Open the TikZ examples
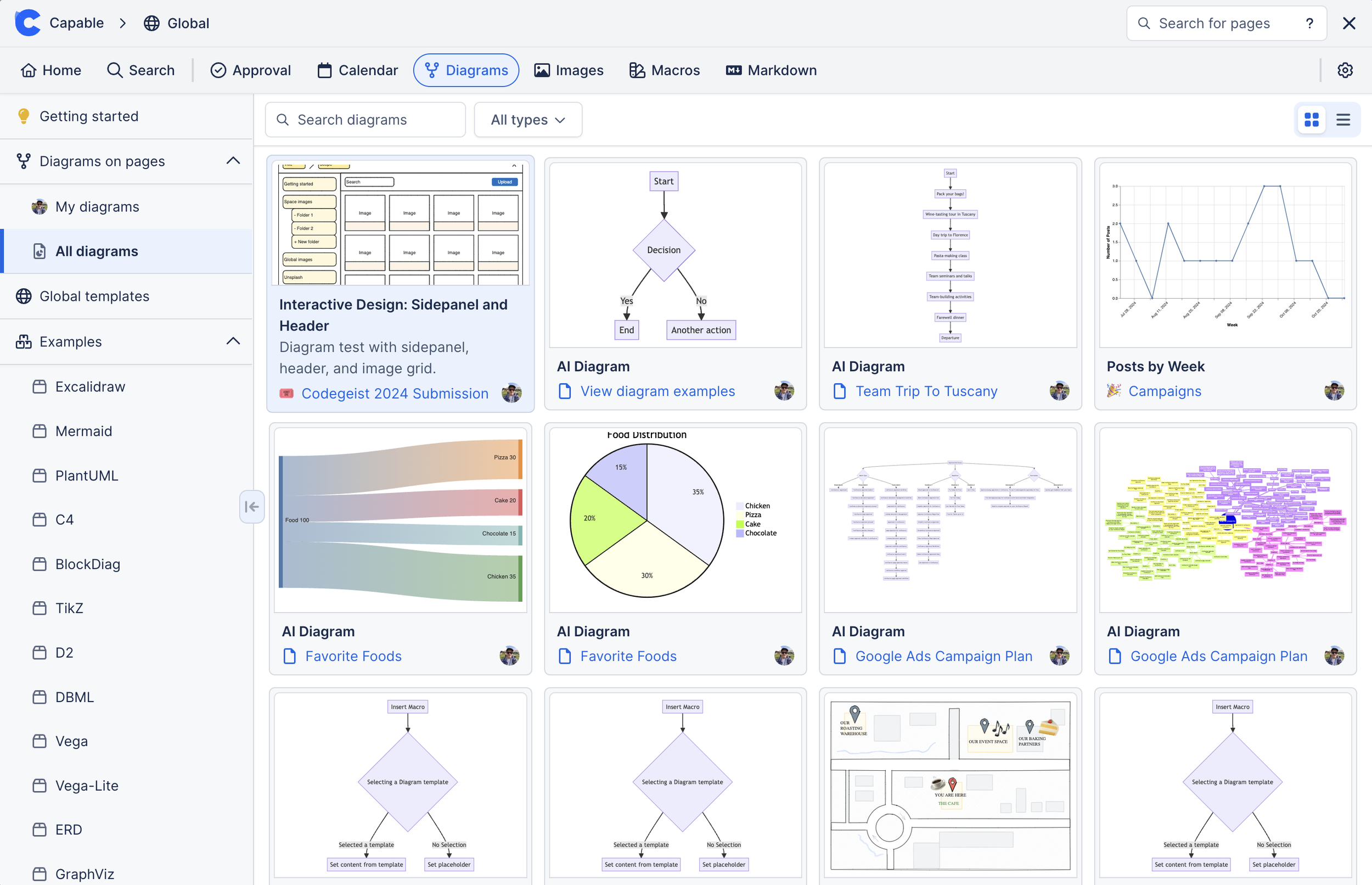1372x885 pixels. [x=126, y=608]
